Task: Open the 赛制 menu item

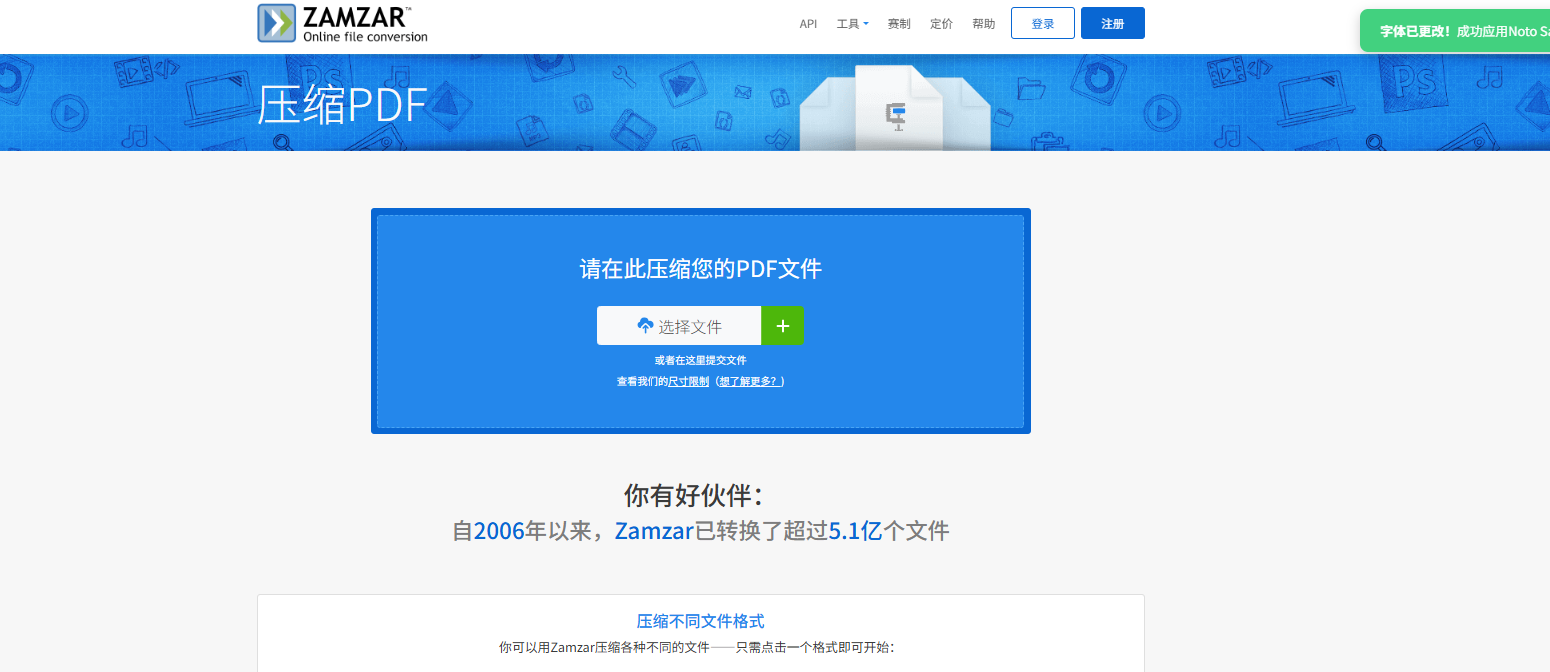Action: [x=899, y=24]
